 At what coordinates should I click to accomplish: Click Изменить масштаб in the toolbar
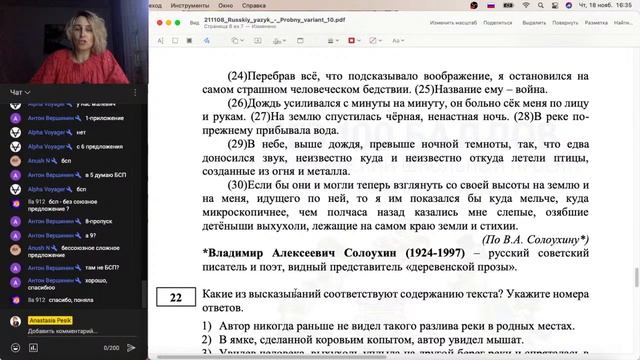(453, 23)
